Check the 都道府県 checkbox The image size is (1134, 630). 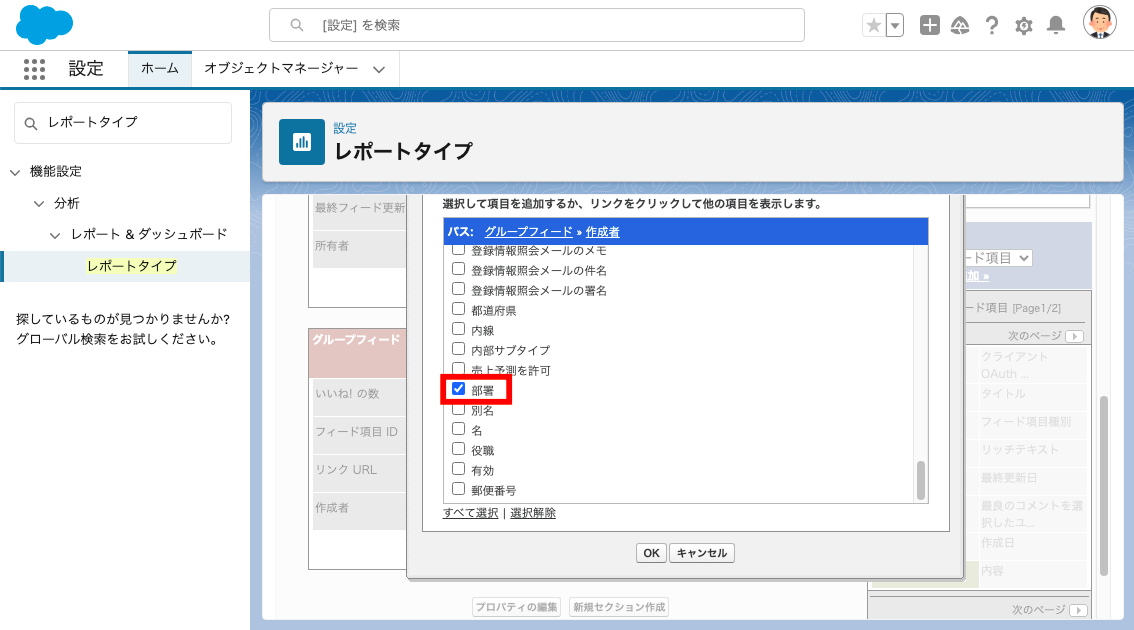click(459, 309)
